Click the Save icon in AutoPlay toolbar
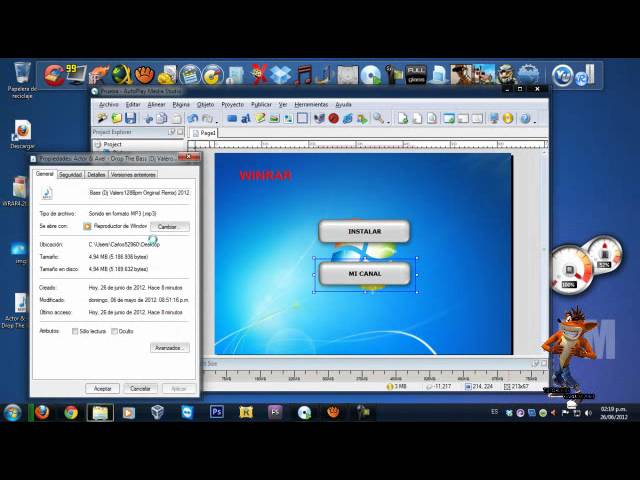 130,118
